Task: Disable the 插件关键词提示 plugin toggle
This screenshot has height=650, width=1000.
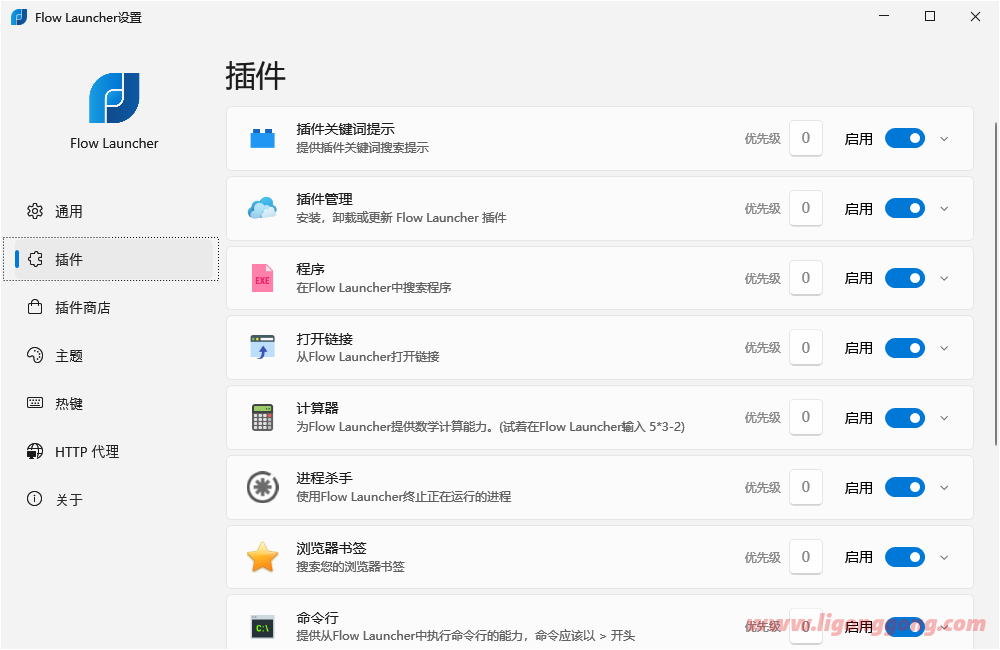Action: point(904,138)
